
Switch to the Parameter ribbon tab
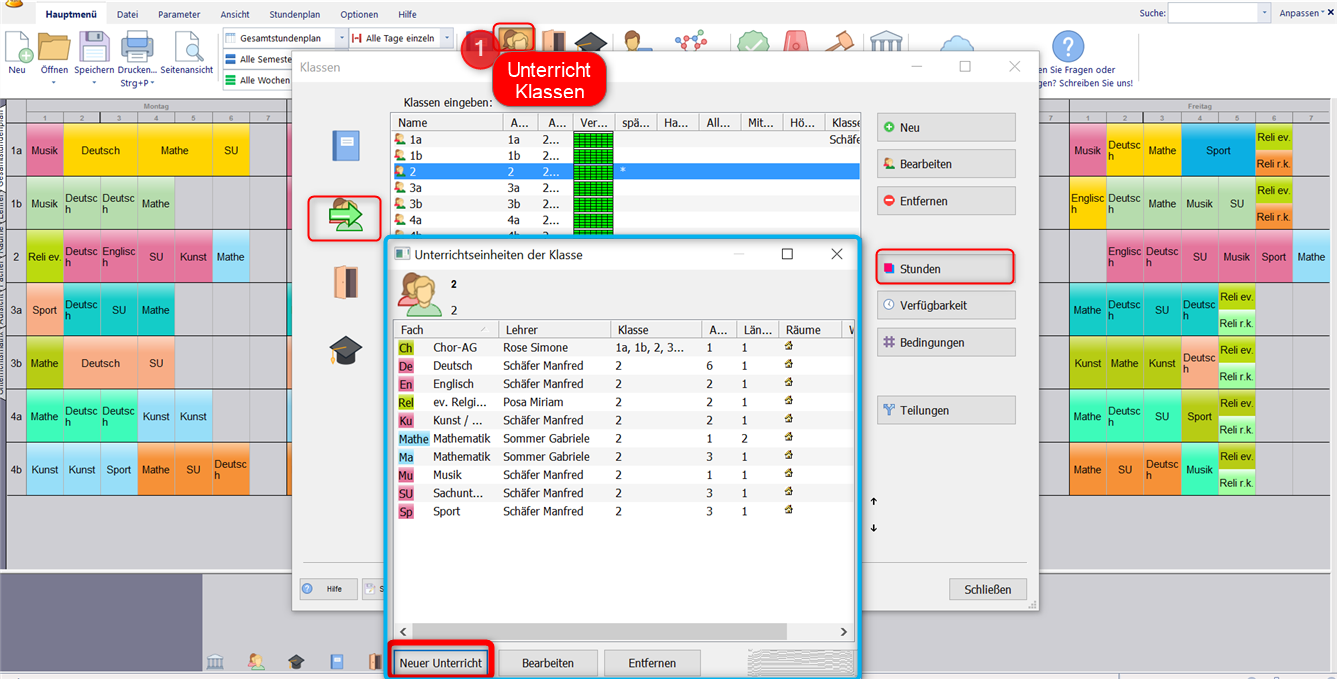179,14
